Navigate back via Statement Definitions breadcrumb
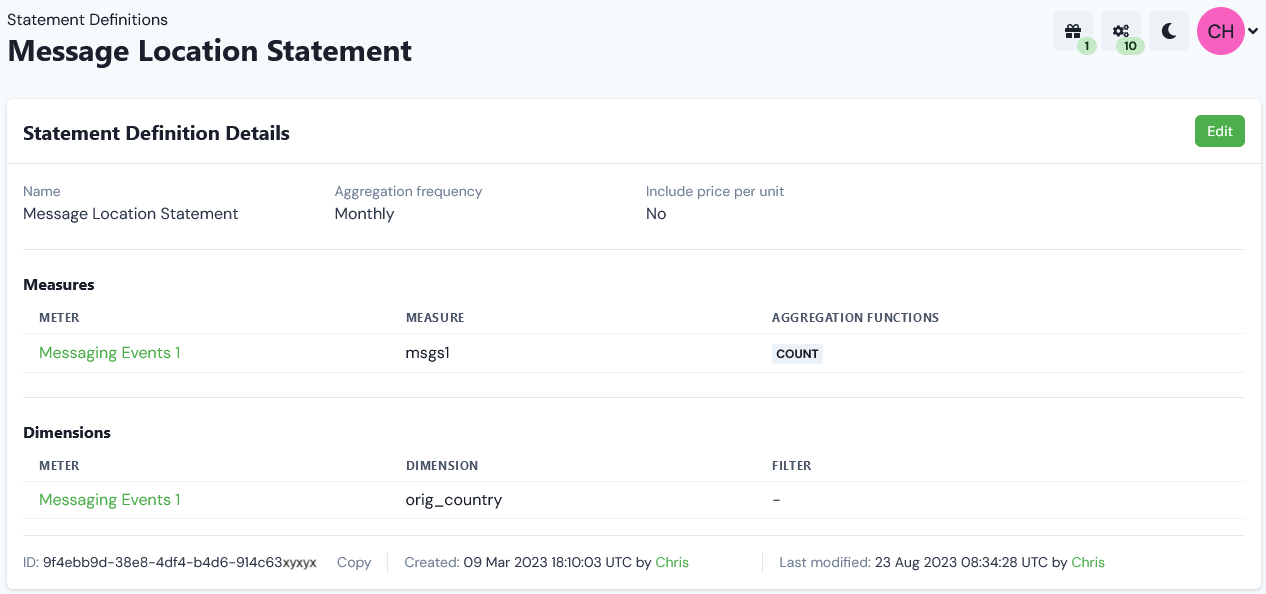Image resolution: width=1266 pixels, height=594 pixels. point(88,19)
